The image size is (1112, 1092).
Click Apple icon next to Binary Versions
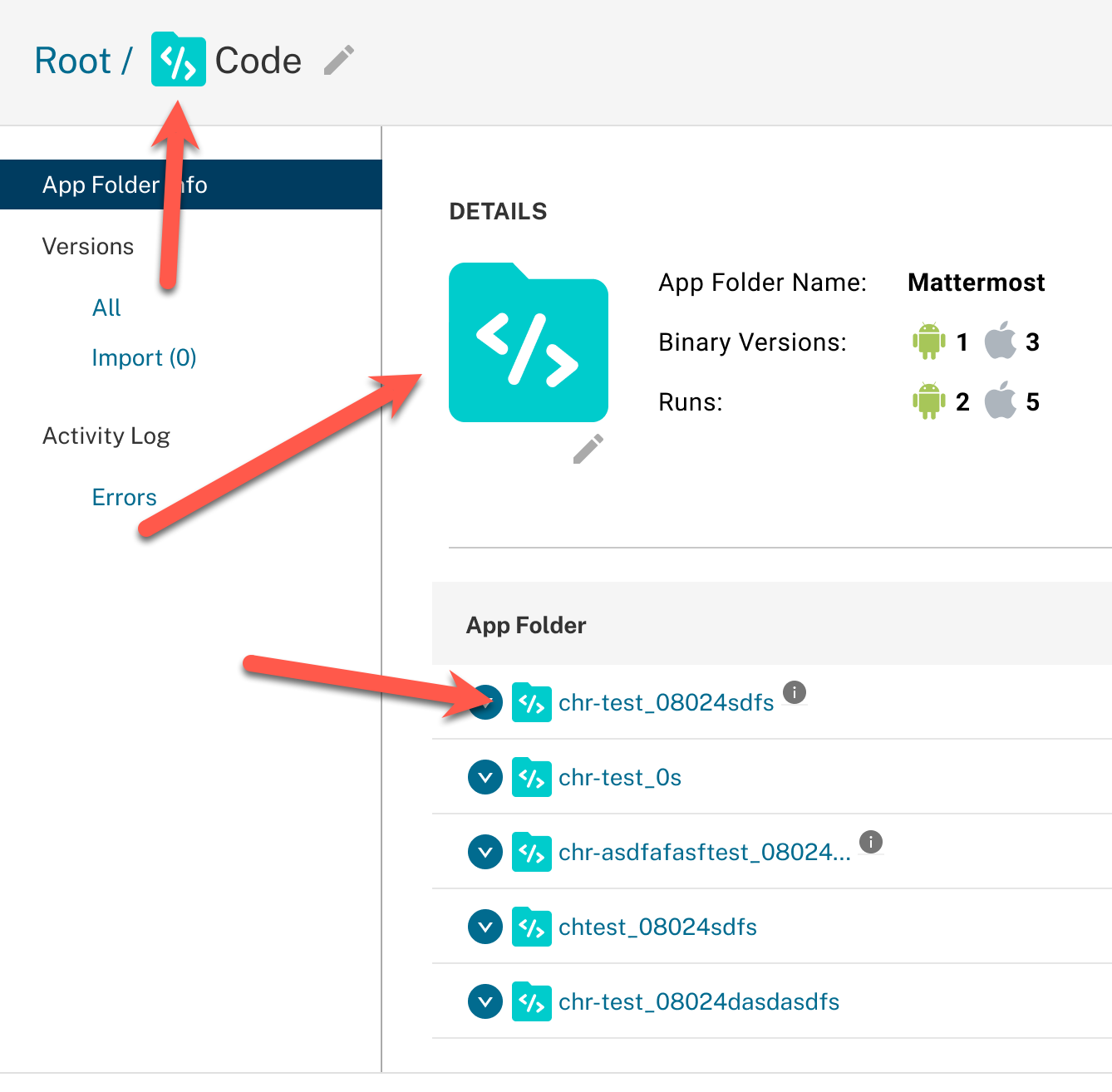click(1001, 340)
